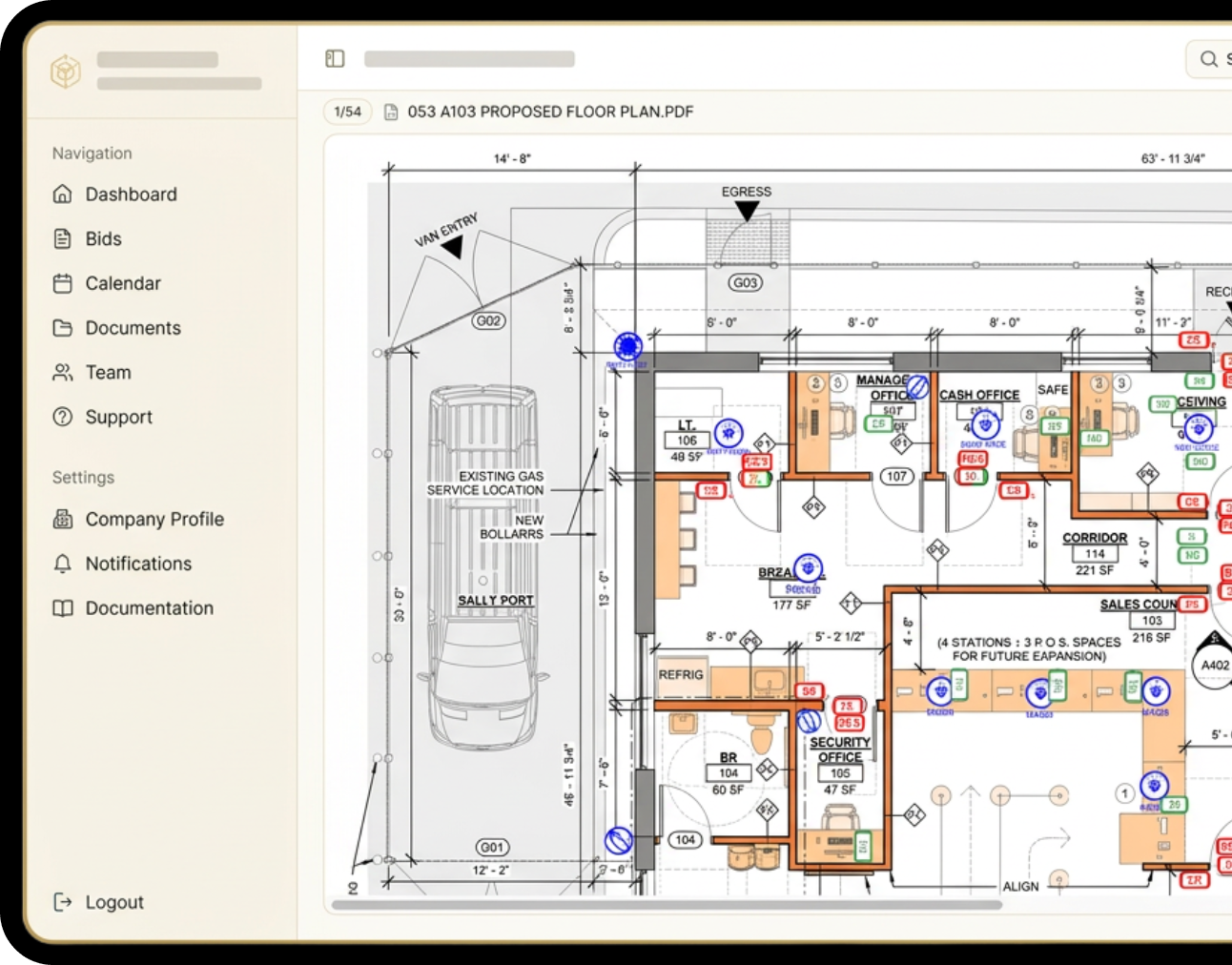
Task: Click the Documents folder icon
Action: (63, 328)
